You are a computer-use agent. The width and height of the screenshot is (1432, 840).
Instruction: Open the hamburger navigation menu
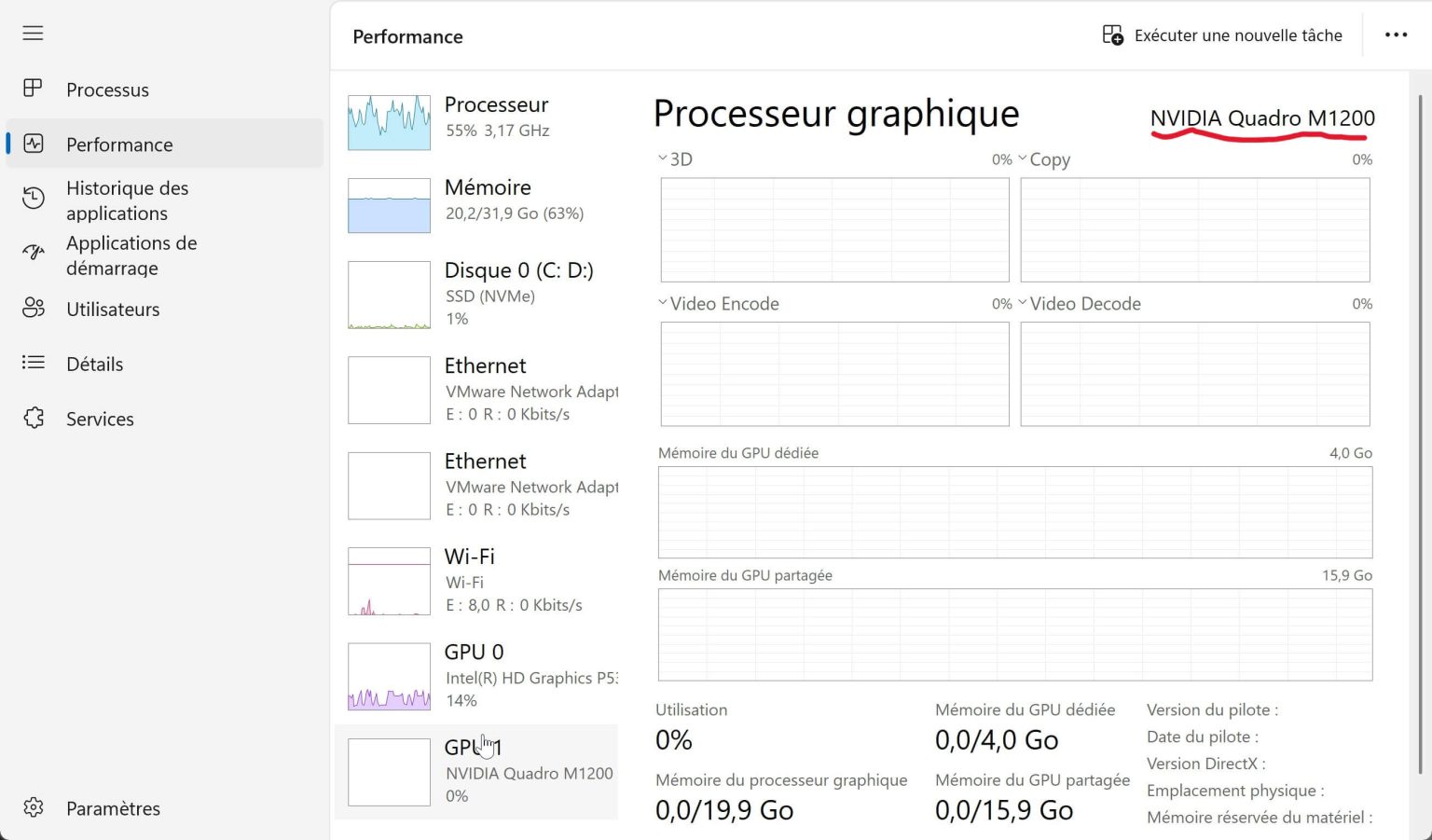pyautogui.click(x=33, y=33)
